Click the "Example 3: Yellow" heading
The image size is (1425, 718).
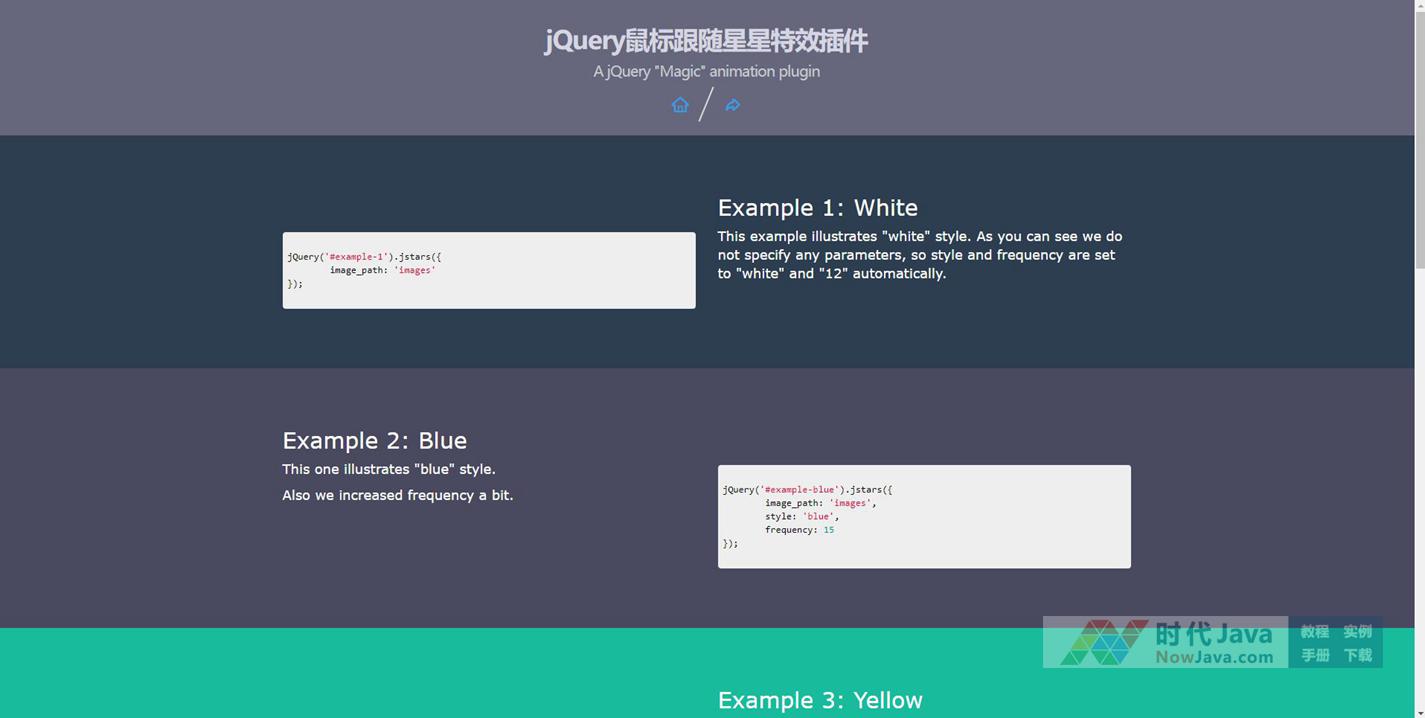pyautogui.click(x=820, y=700)
